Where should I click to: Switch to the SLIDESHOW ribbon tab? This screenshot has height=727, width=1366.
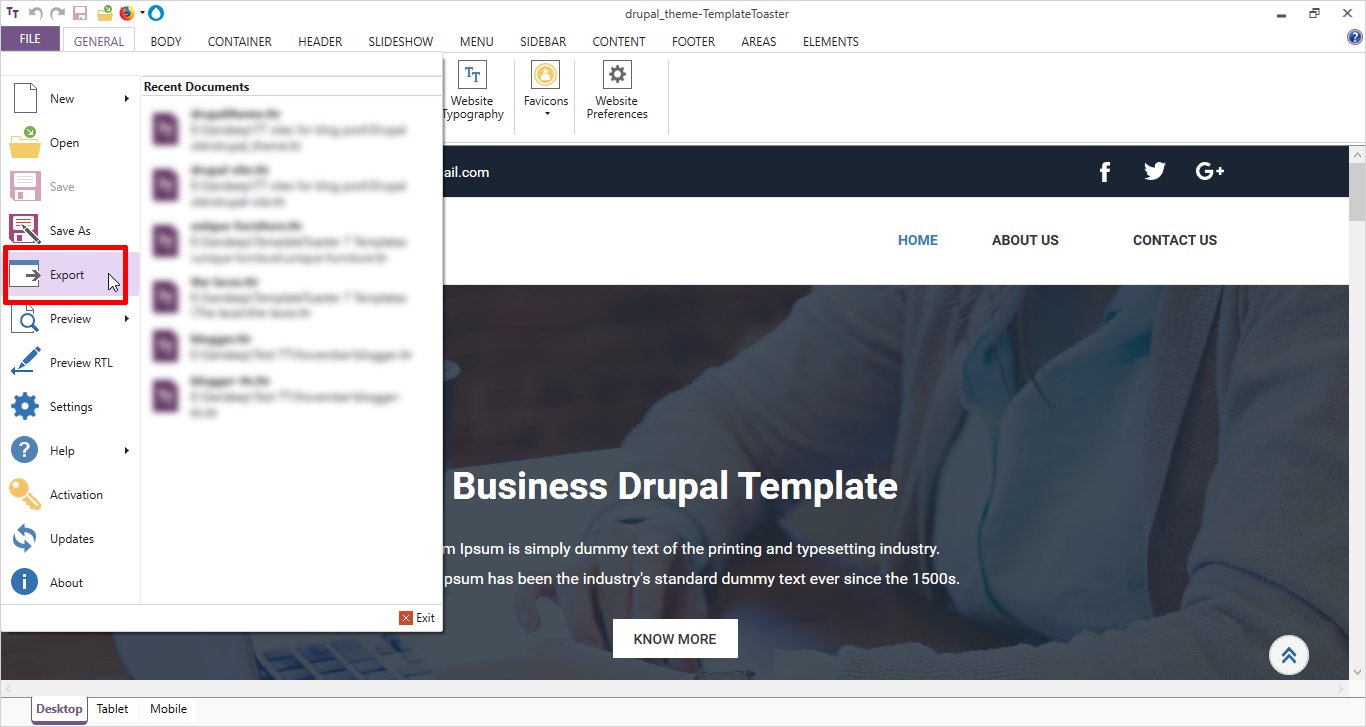tap(401, 41)
